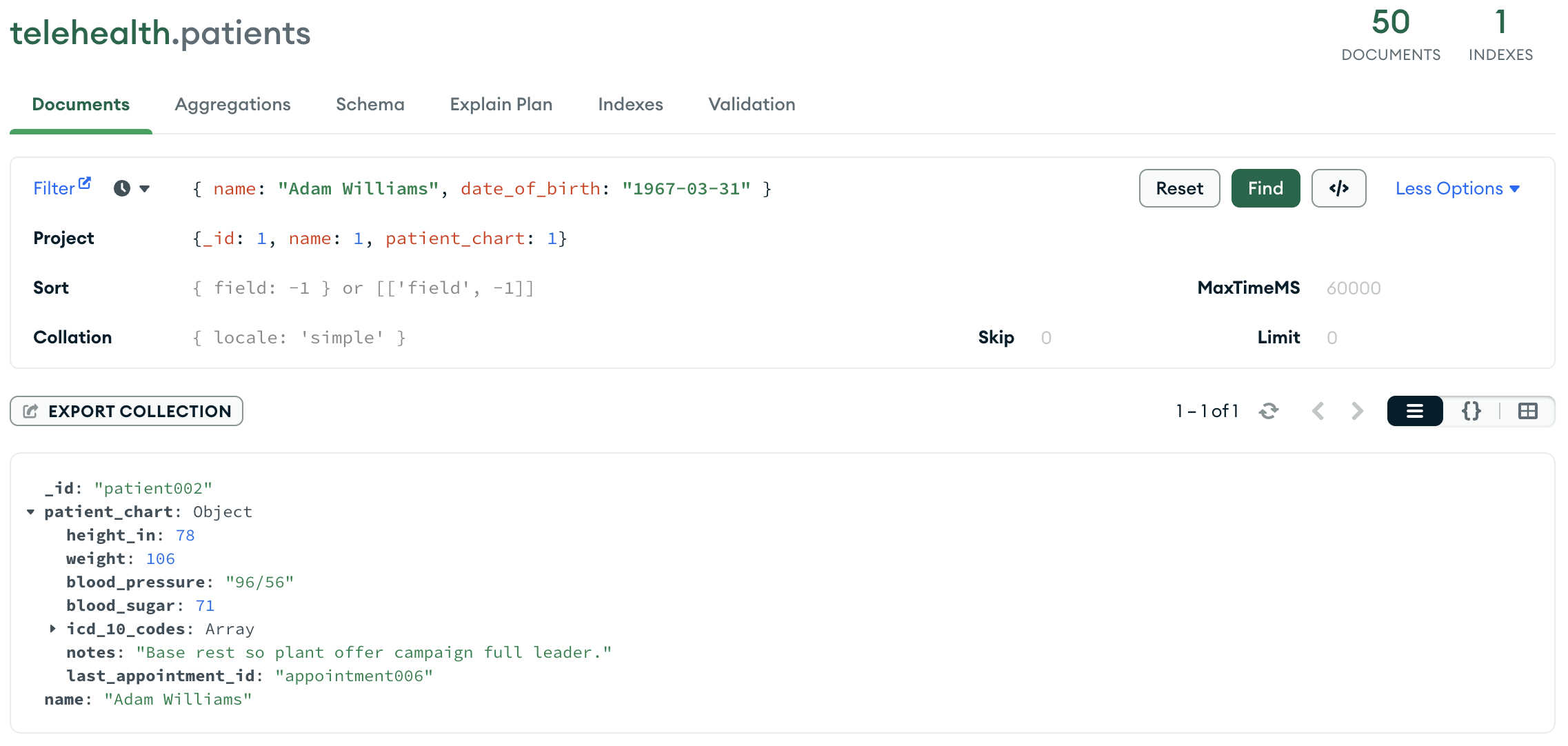Refresh the documents list
Viewport: 1568px width, 746px height.
click(1269, 411)
